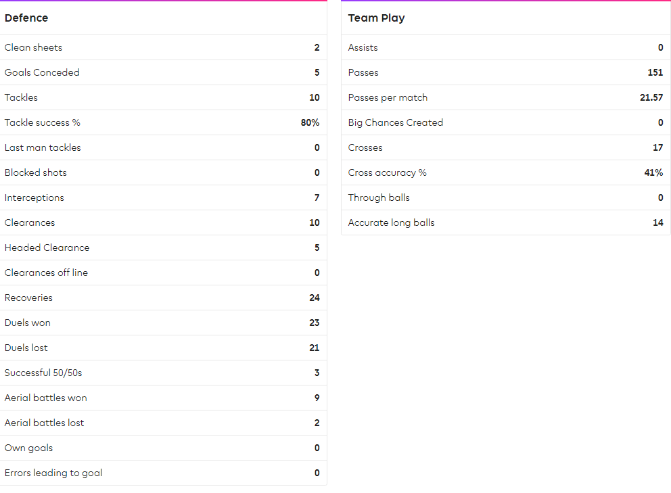Select the Tackle success % row
The image size is (671, 493).
162,123
